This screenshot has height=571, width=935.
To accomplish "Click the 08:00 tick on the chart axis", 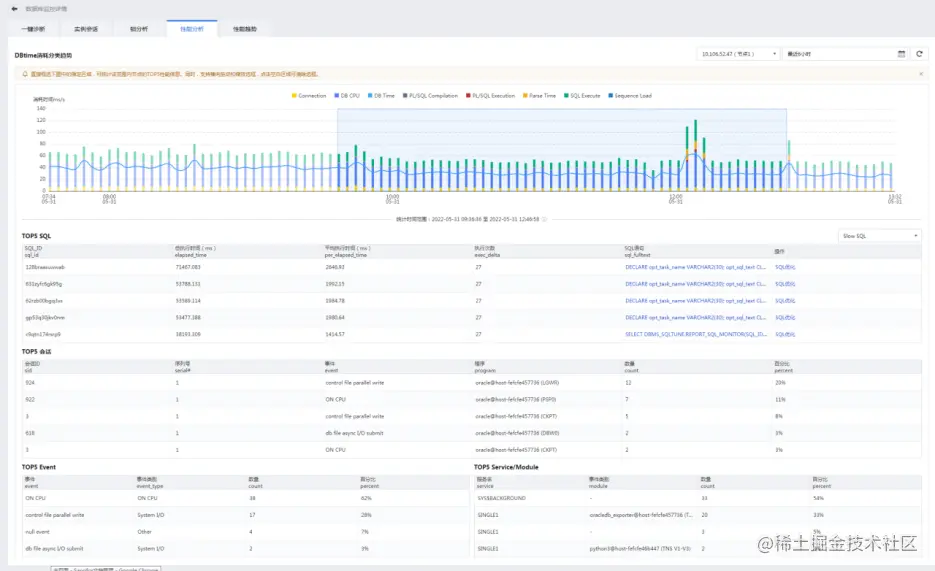I will click(110, 198).
